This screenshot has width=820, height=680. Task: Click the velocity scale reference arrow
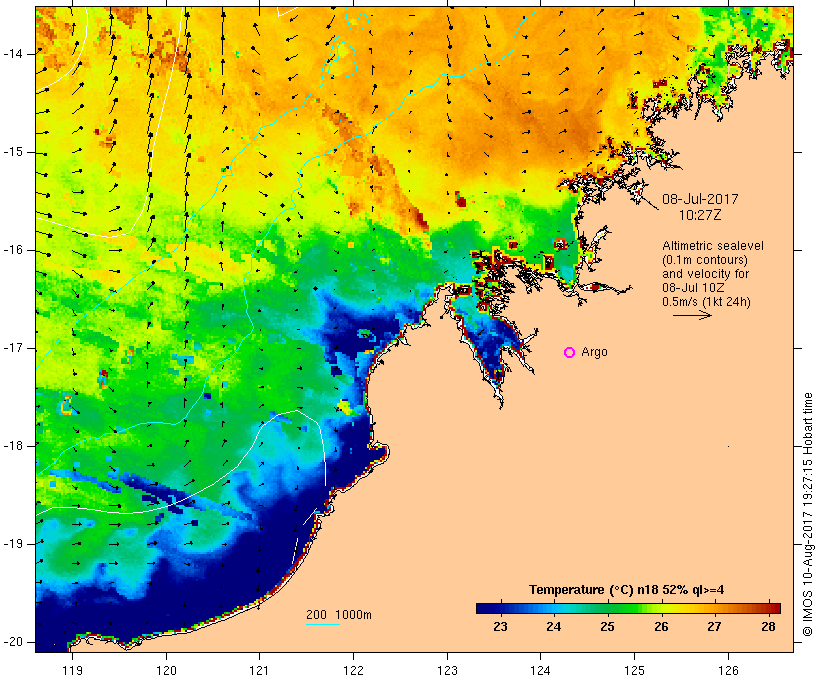tap(692, 315)
